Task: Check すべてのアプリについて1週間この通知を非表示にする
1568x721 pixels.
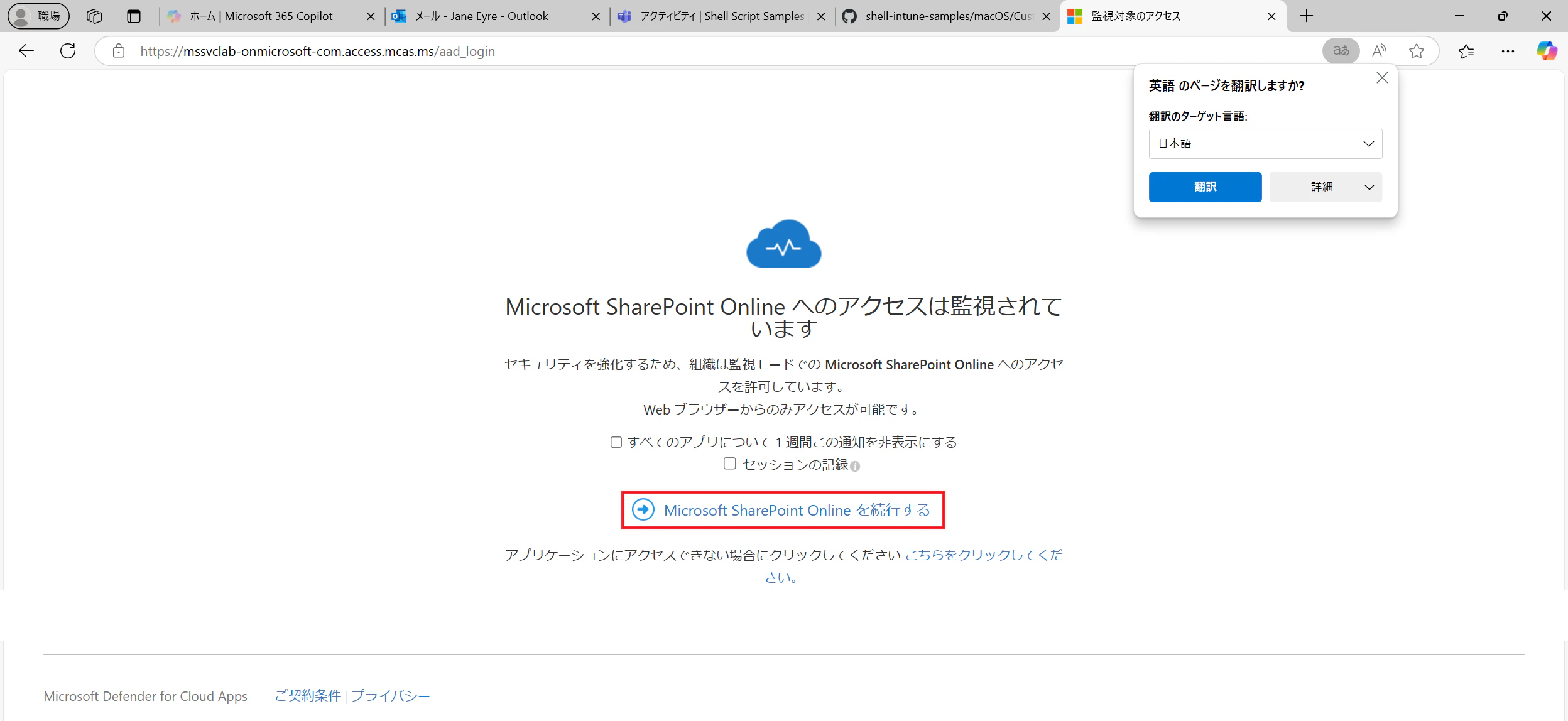Action: [616, 442]
